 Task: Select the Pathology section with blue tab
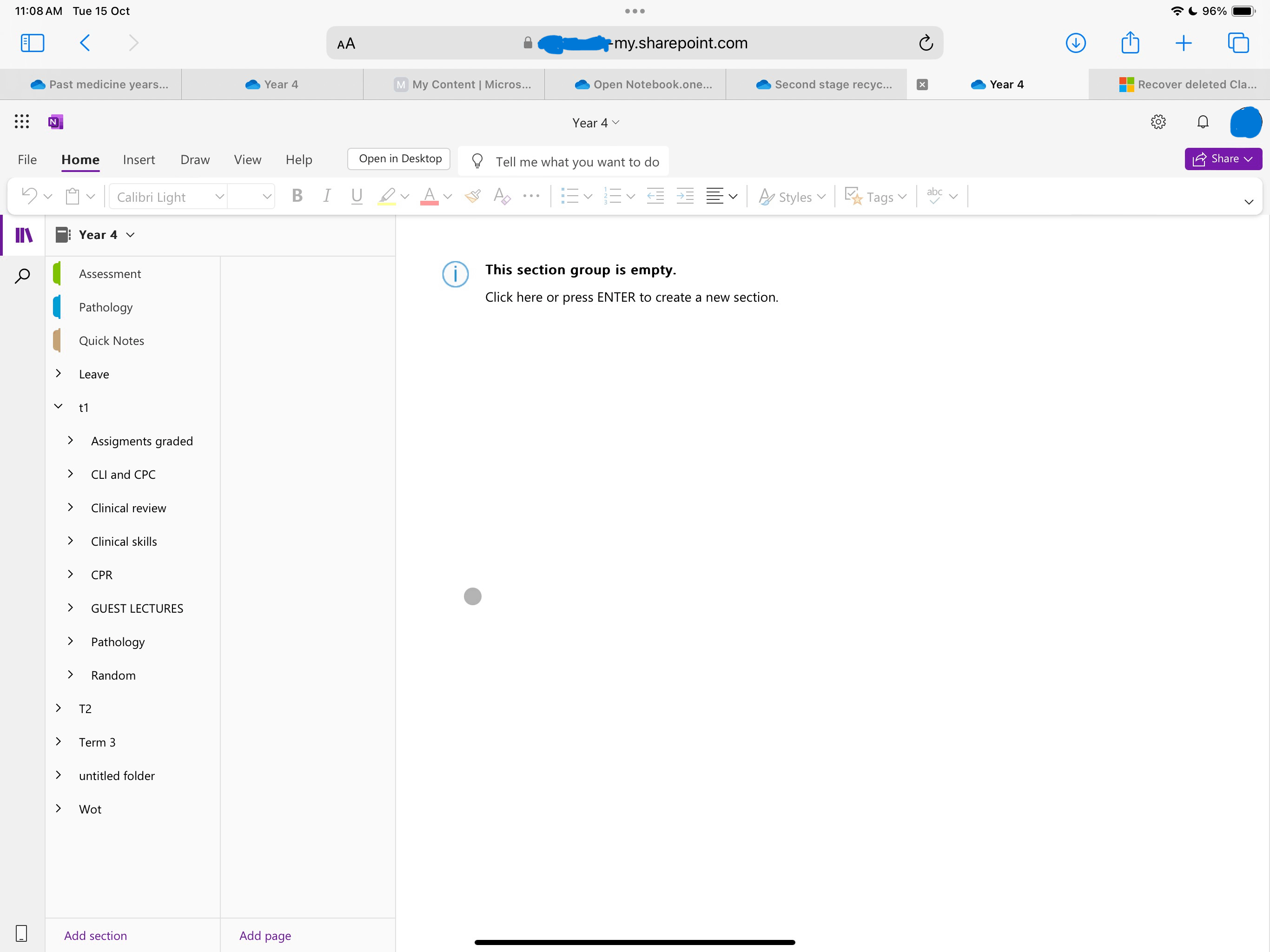pyautogui.click(x=132, y=307)
